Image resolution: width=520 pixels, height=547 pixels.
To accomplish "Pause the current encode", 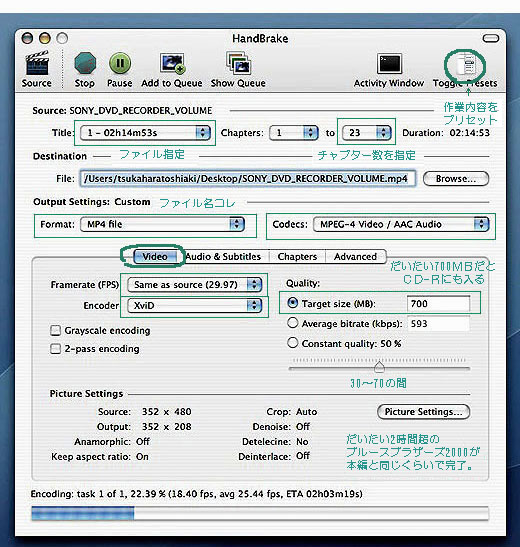I will [120, 63].
